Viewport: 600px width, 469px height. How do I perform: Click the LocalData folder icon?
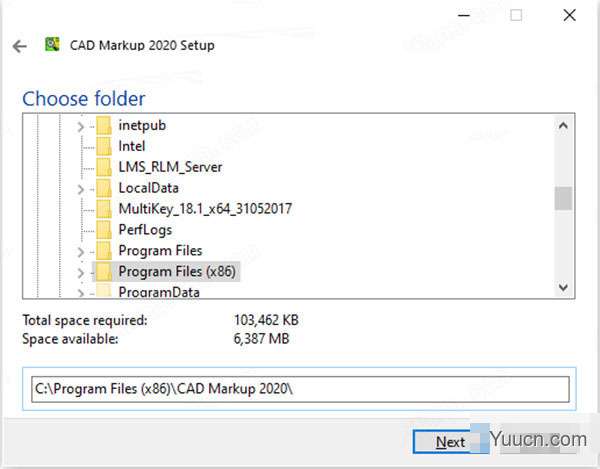coord(103,188)
